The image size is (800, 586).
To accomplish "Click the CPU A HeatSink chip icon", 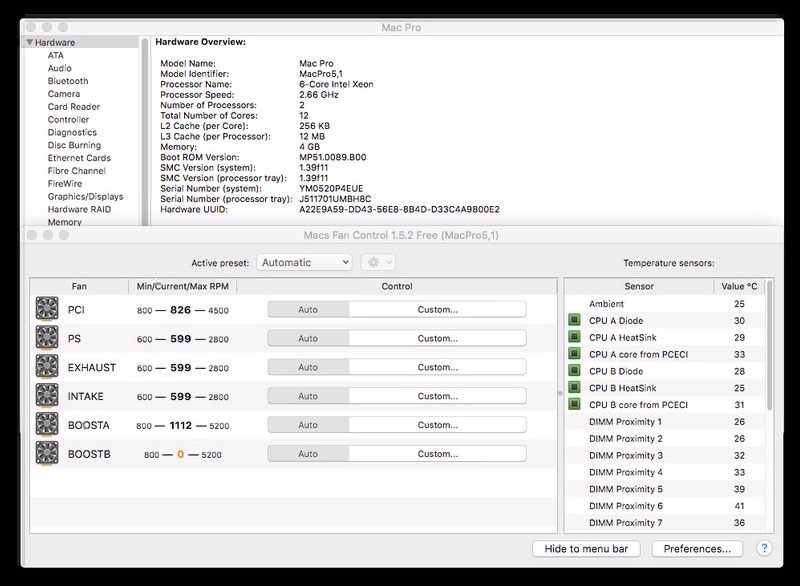I will click(x=574, y=337).
